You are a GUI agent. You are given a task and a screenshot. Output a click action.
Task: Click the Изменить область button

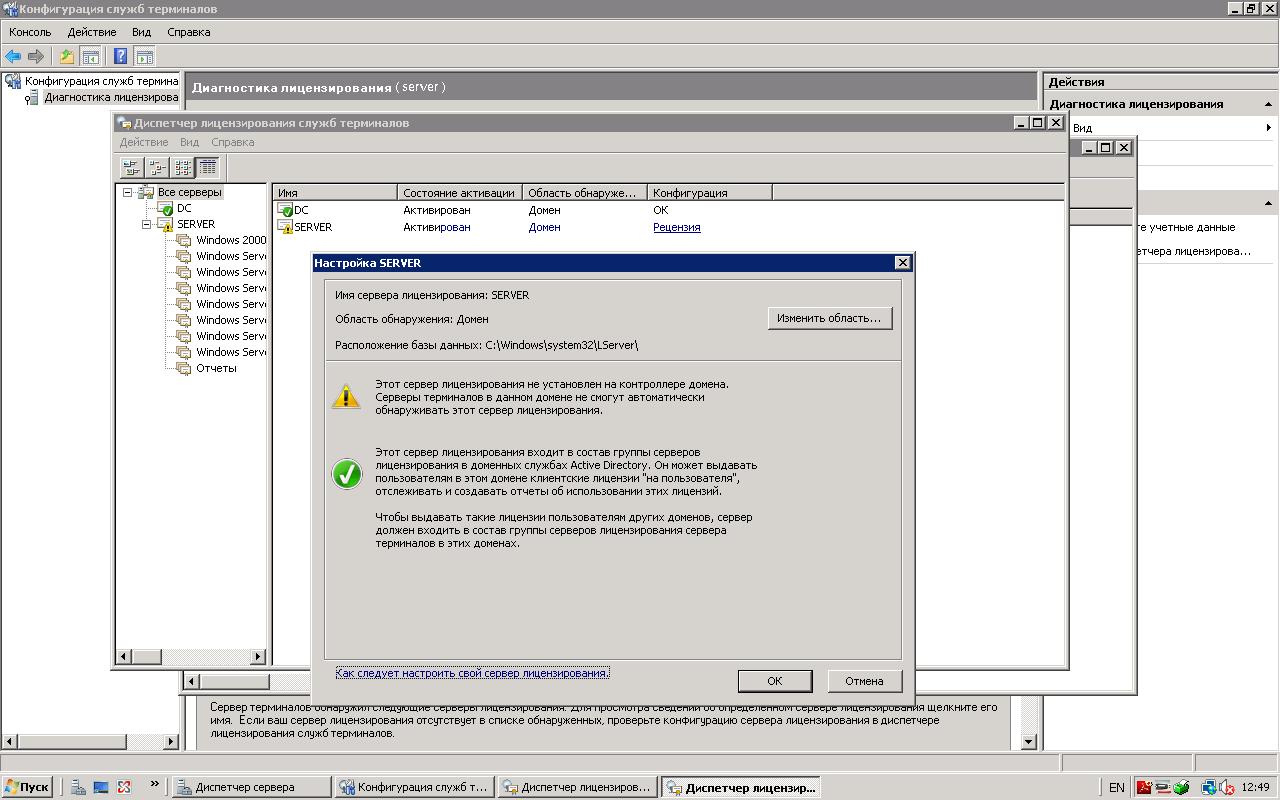tap(829, 318)
